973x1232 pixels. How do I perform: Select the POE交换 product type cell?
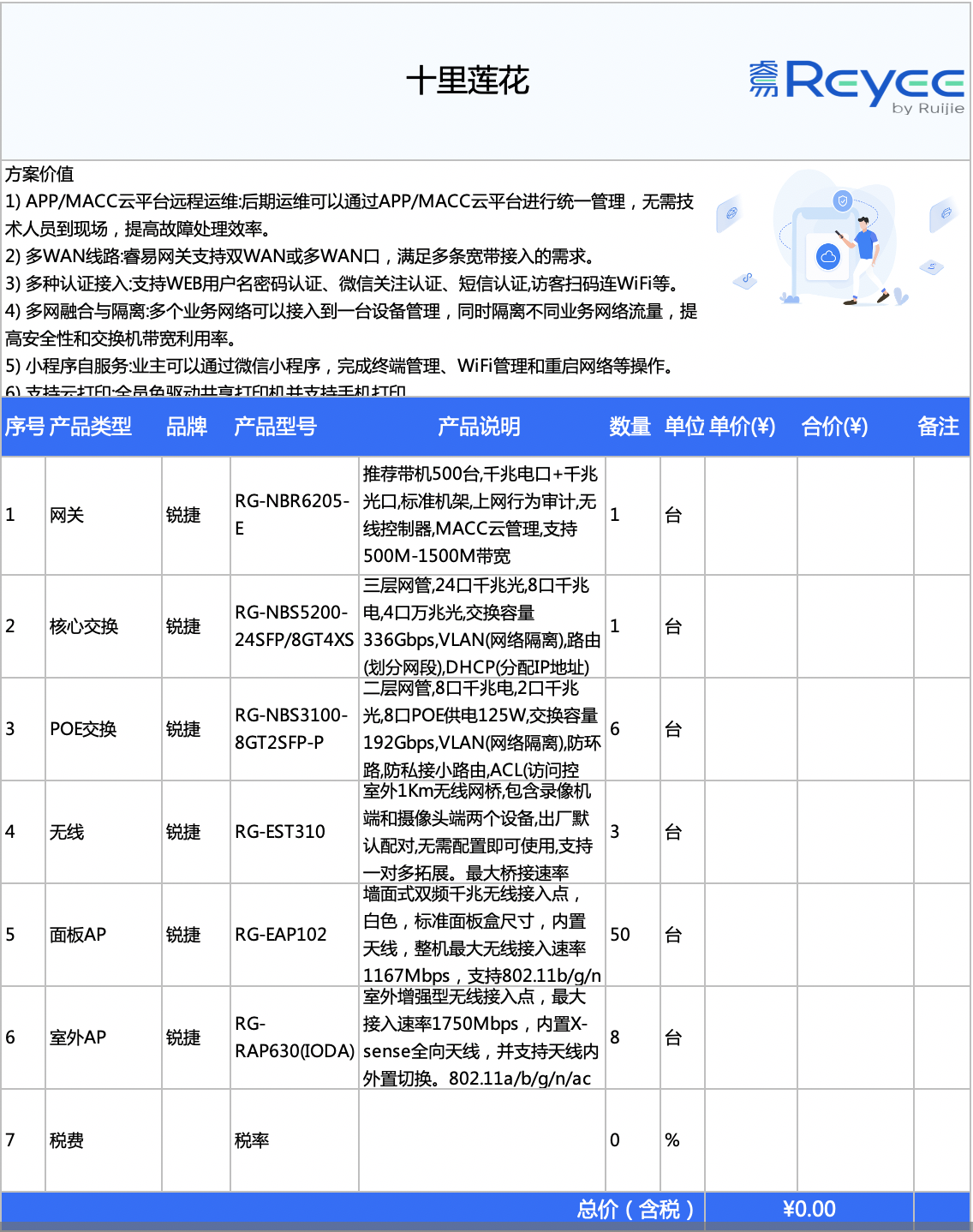[104, 729]
